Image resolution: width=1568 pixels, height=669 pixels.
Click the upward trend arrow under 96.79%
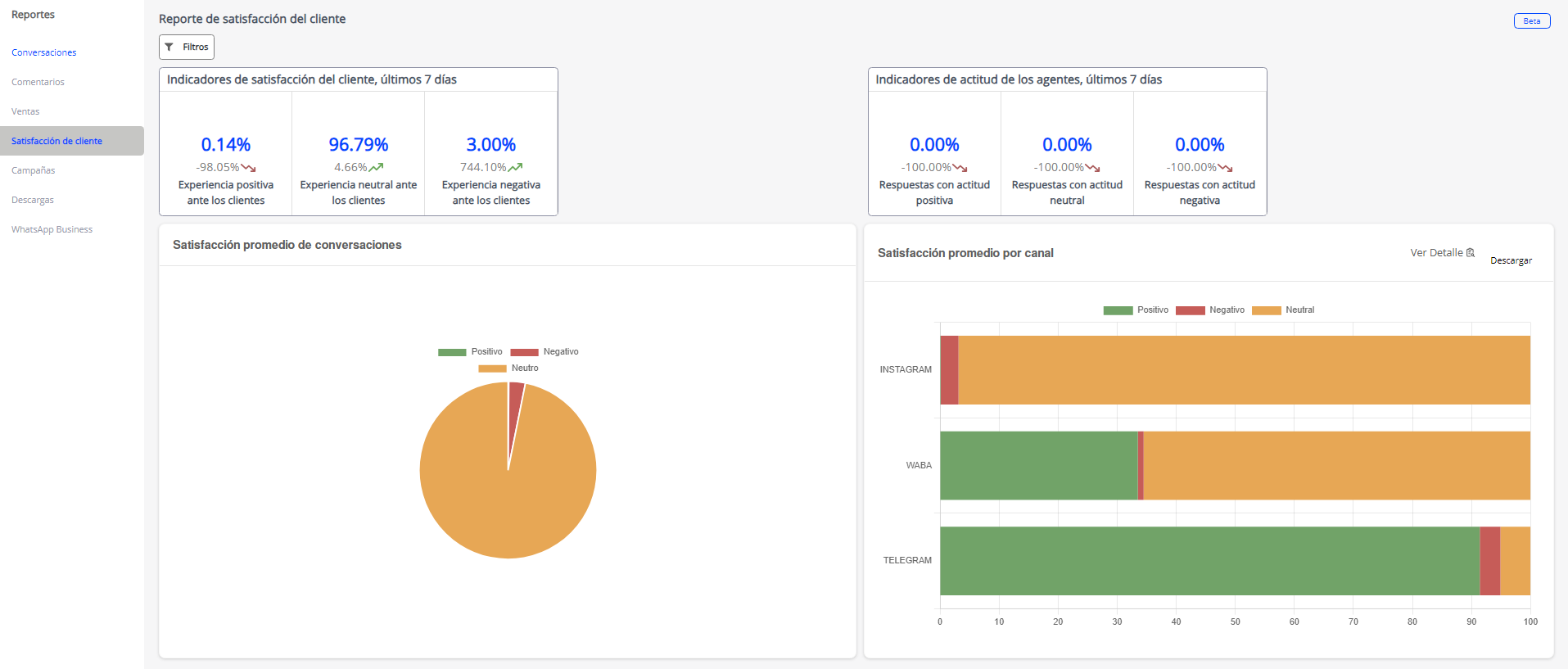(x=376, y=168)
